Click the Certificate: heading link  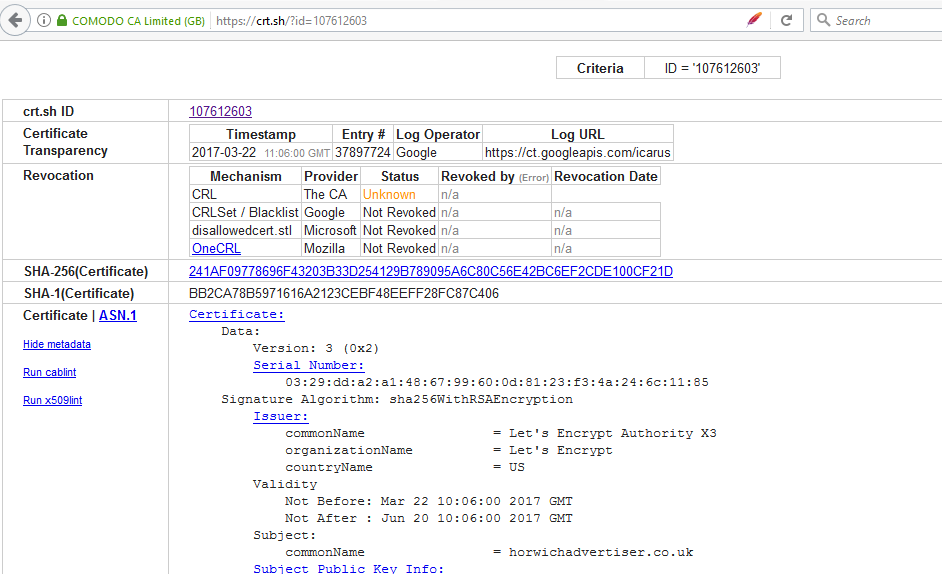(237, 314)
